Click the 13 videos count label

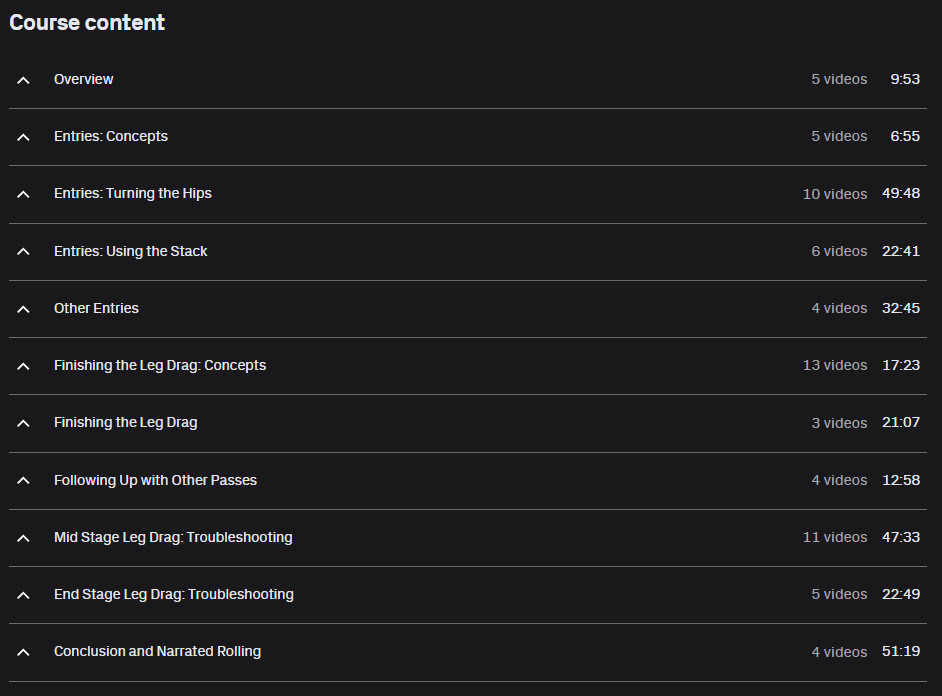click(835, 365)
